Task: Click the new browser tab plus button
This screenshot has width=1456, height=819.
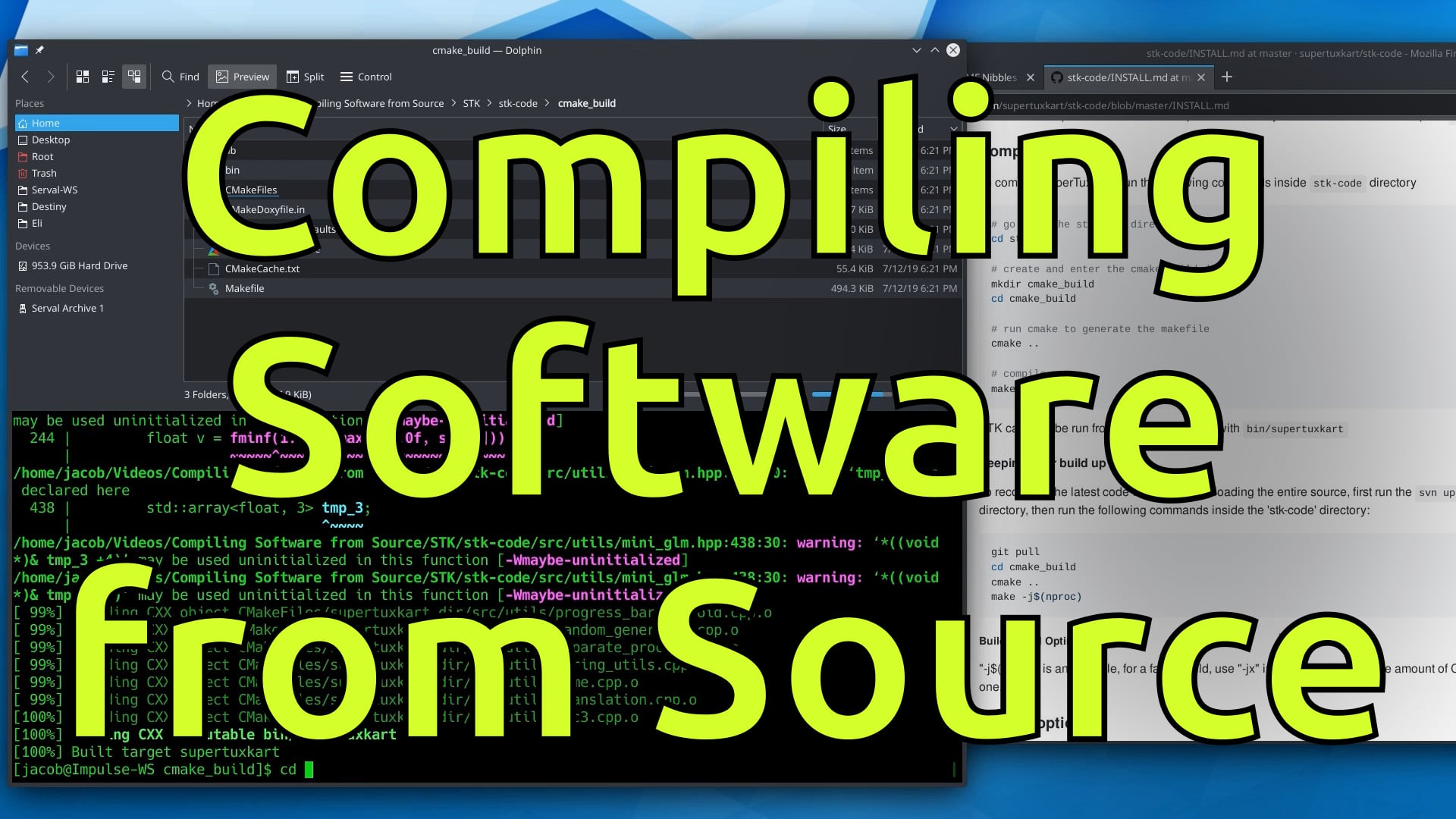Action: point(1225,77)
